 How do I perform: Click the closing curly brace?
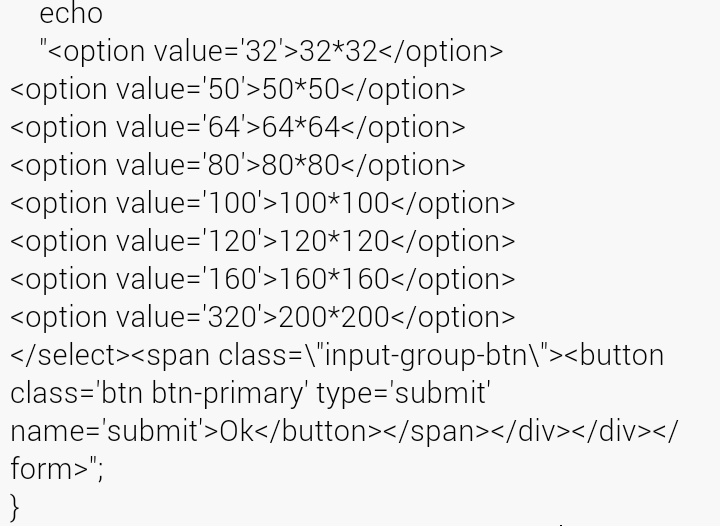[15, 506]
